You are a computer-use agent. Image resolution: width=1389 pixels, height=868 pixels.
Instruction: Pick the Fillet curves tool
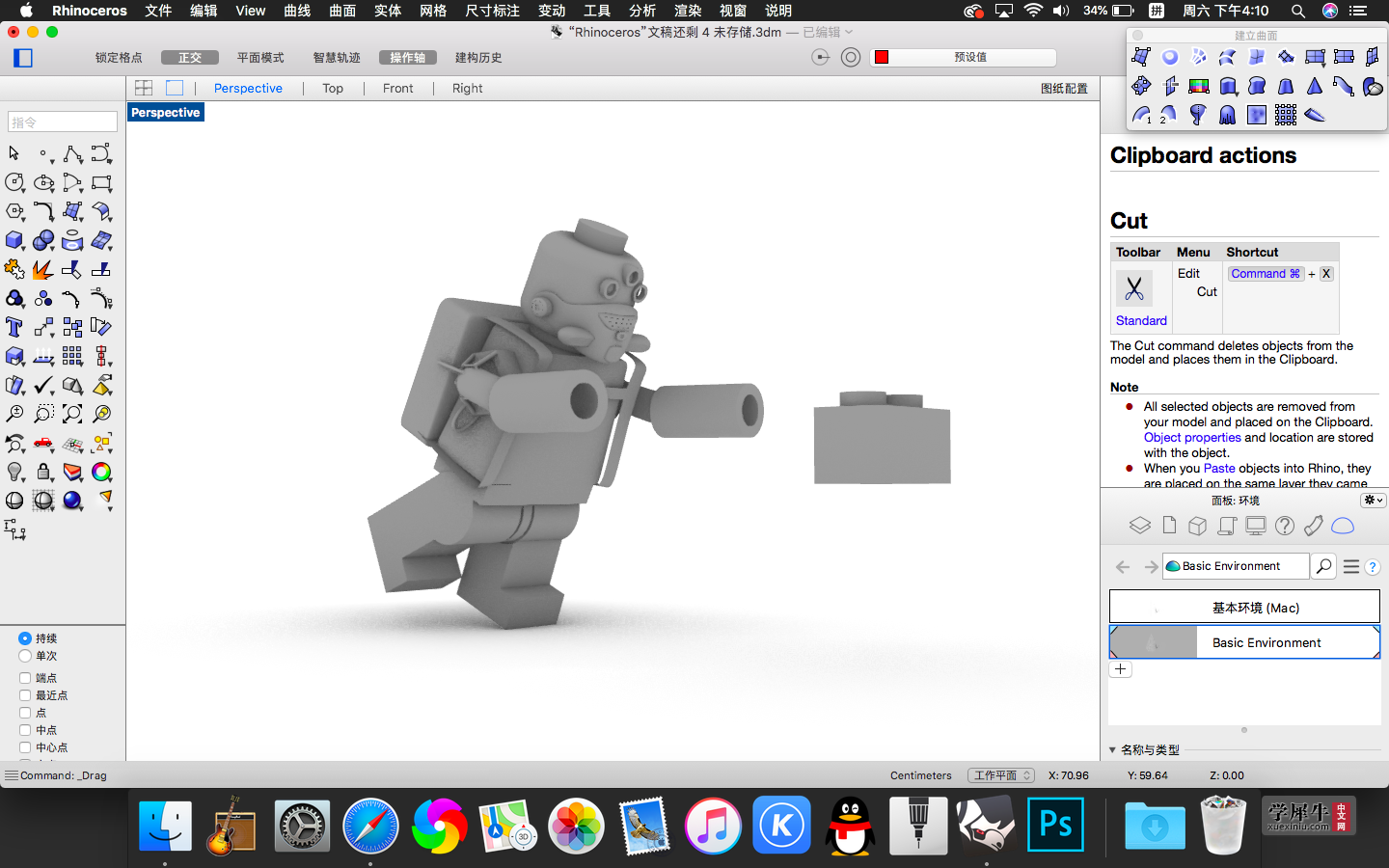point(43,211)
